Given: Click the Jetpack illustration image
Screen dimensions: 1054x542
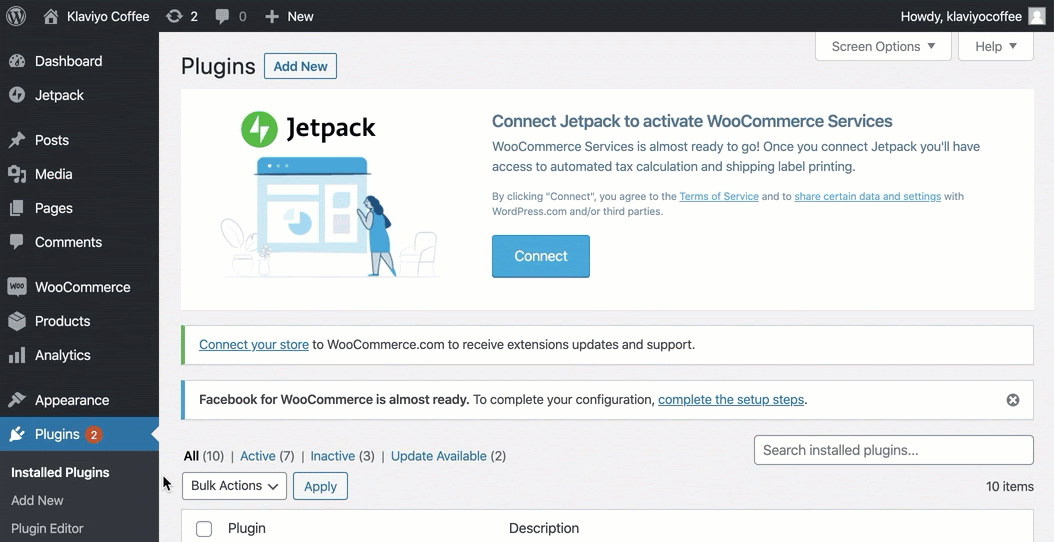Looking at the screenshot, I should (x=329, y=215).
